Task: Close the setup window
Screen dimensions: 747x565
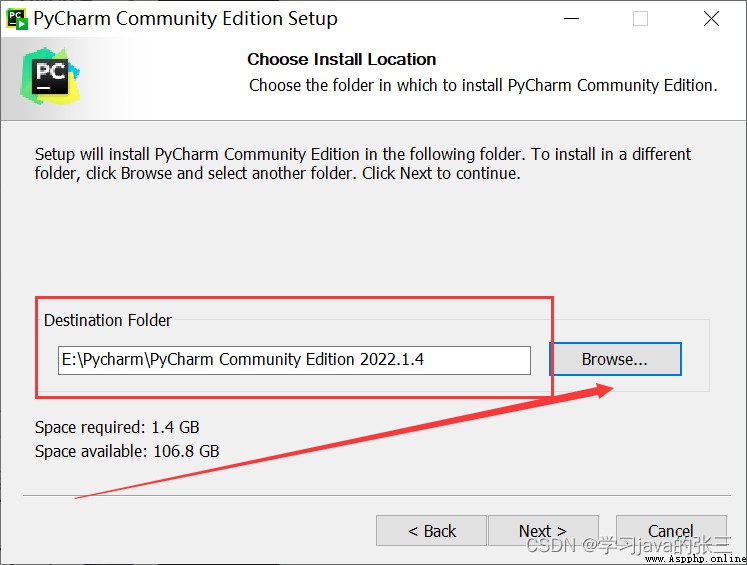Action: coord(711,19)
